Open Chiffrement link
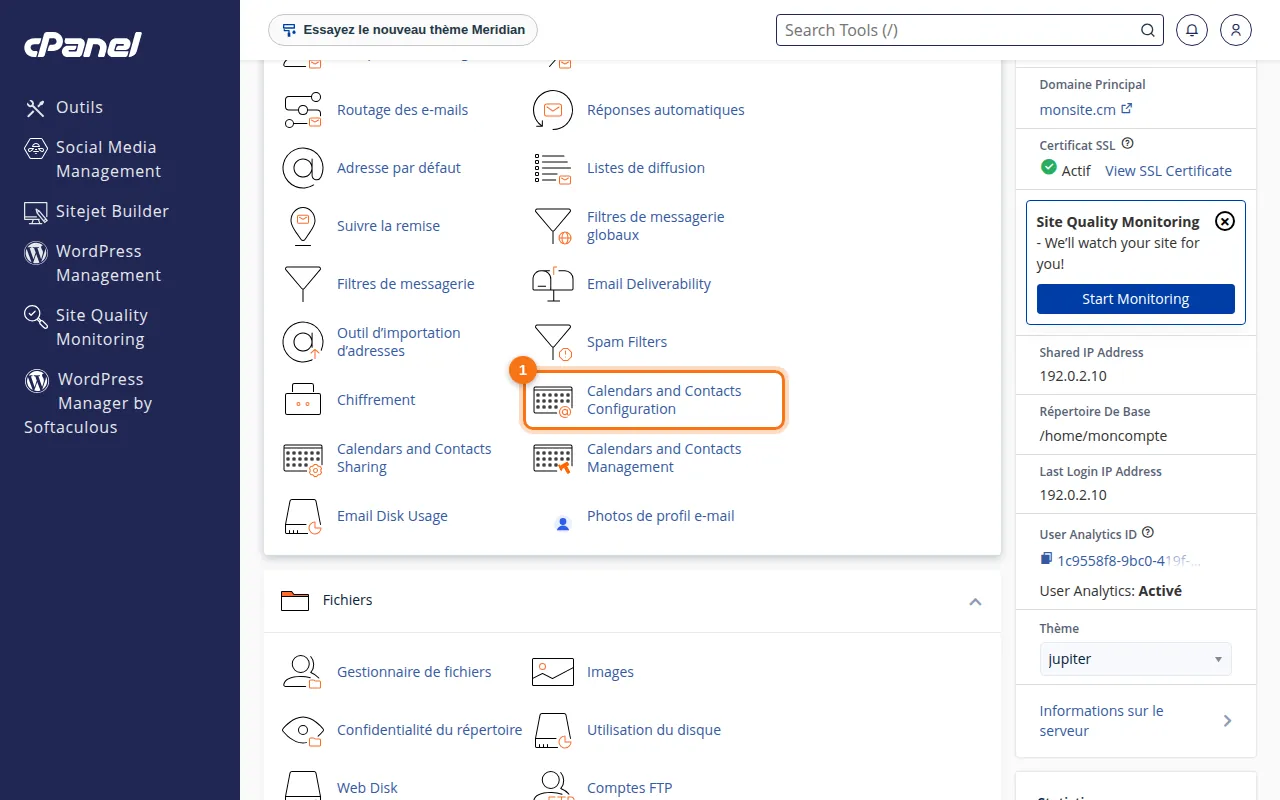Screen dimensions: 1280x800 (376, 400)
